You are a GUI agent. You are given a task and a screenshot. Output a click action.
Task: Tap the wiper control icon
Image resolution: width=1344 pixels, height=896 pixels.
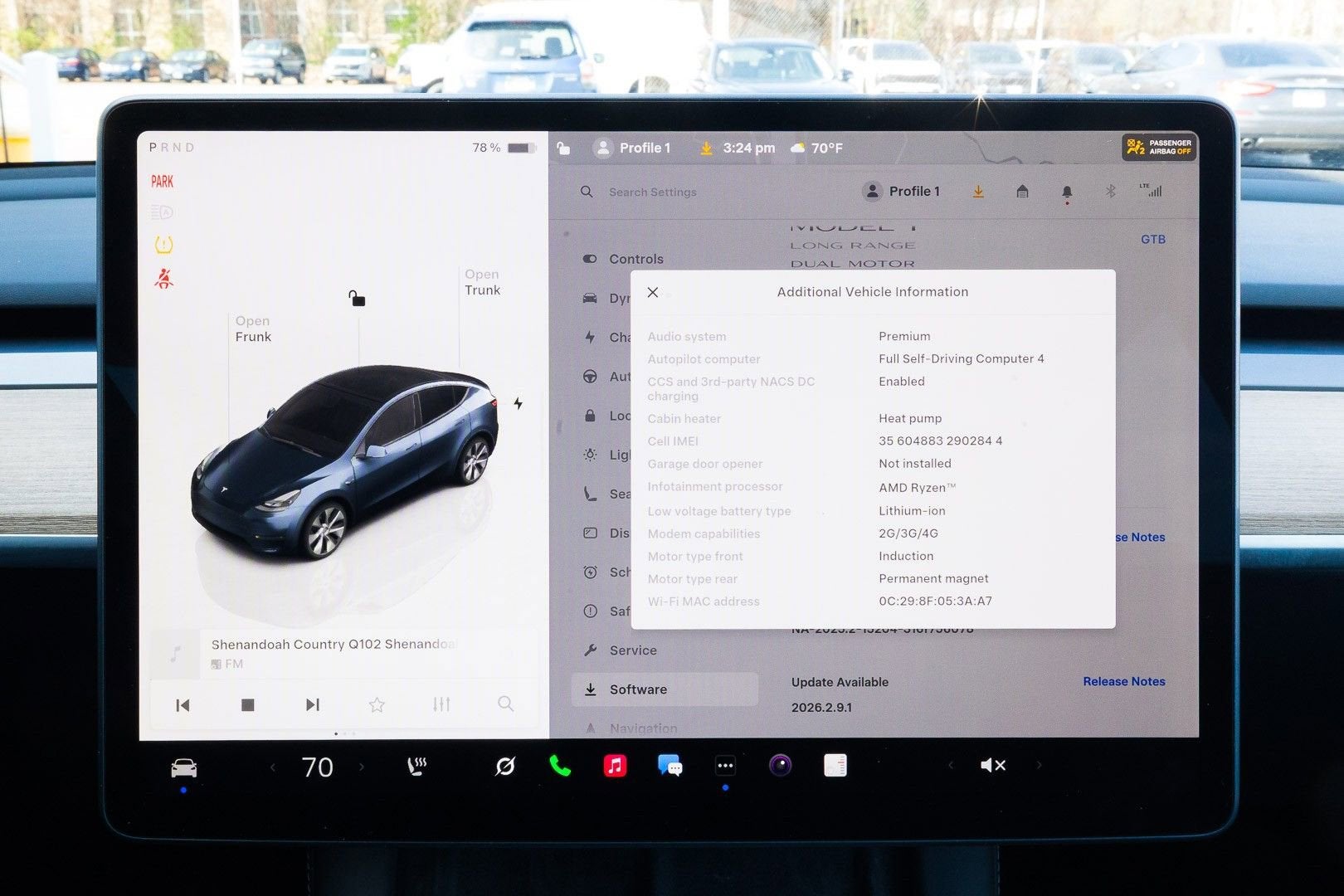click(505, 767)
